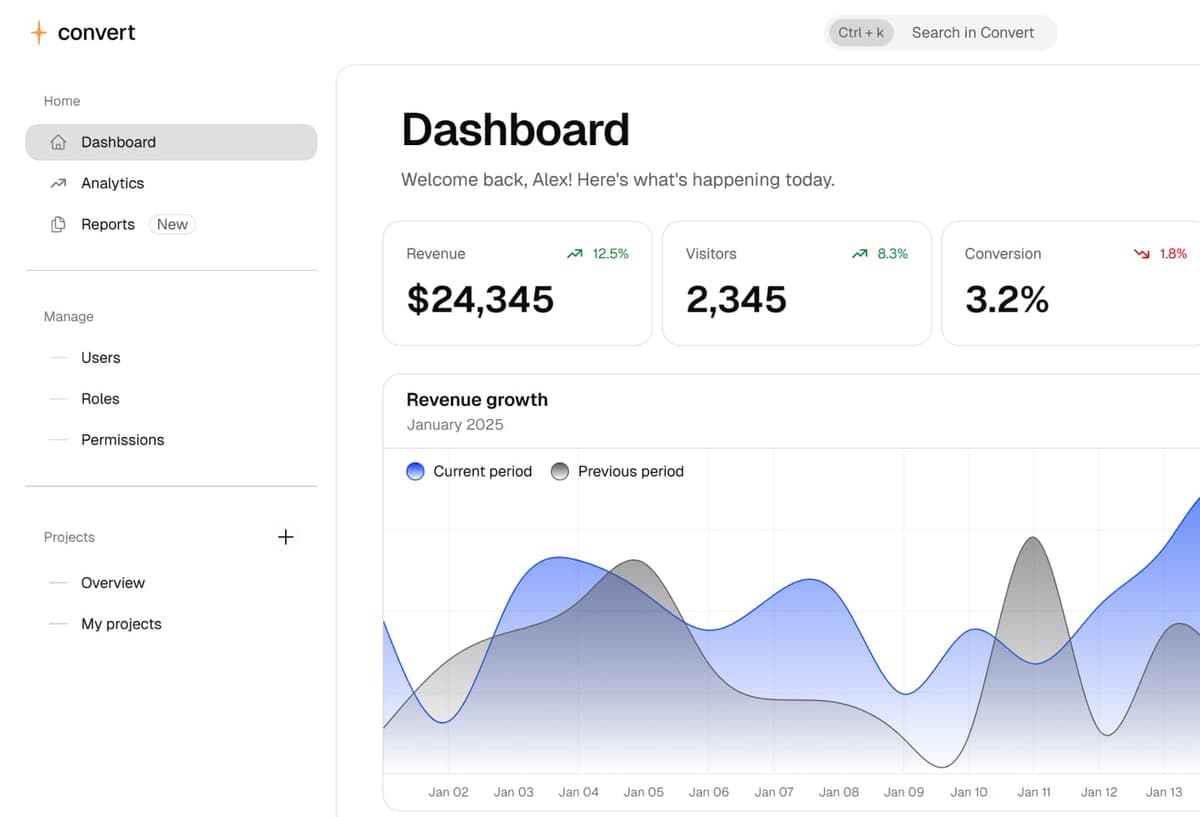Screen dimensions: 1200x817
Task: Click the New badge next to Reports
Action: (x=172, y=224)
